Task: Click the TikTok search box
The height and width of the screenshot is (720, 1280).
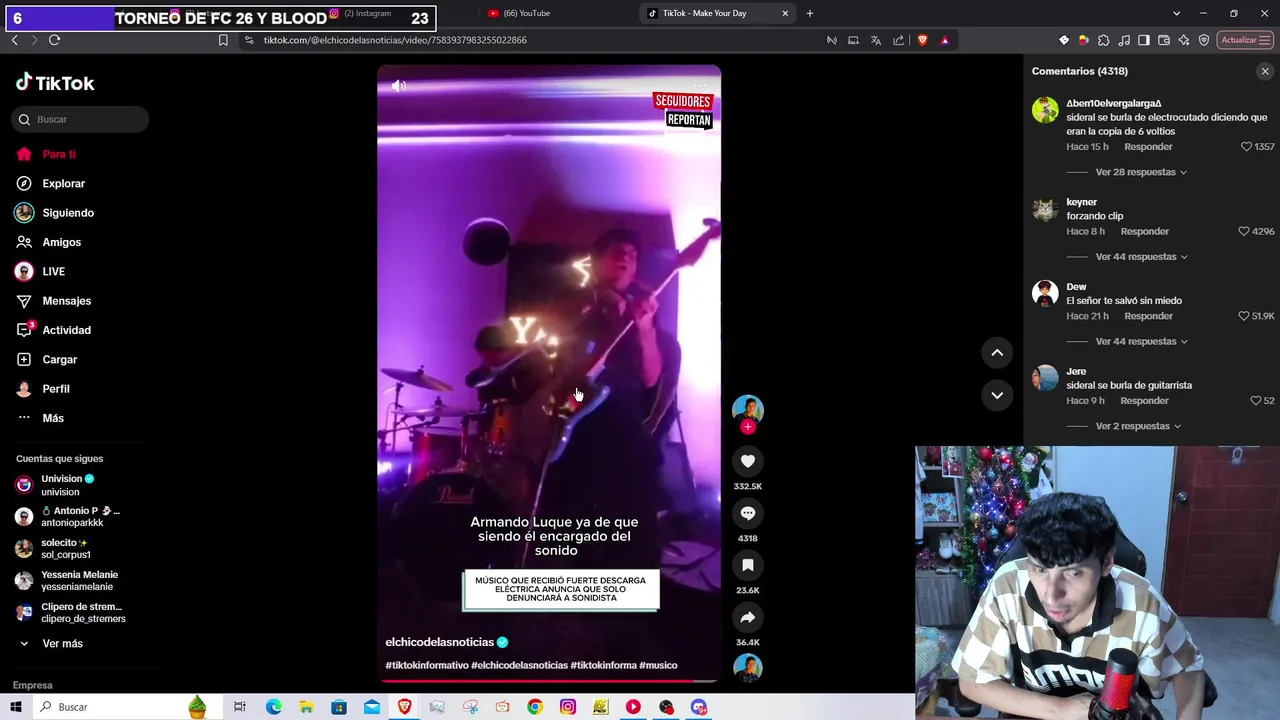Action: point(80,119)
